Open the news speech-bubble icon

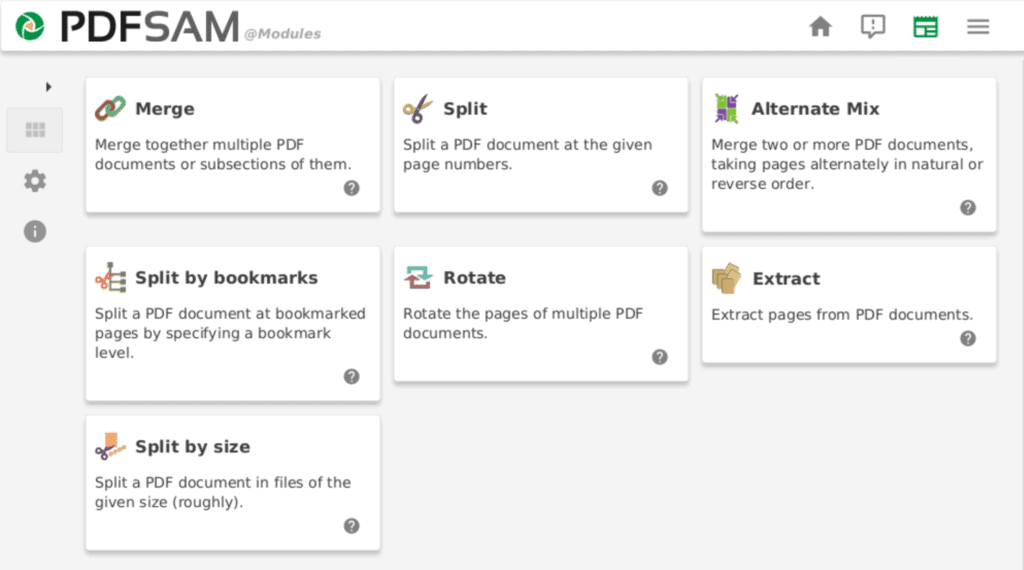point(872,27)
